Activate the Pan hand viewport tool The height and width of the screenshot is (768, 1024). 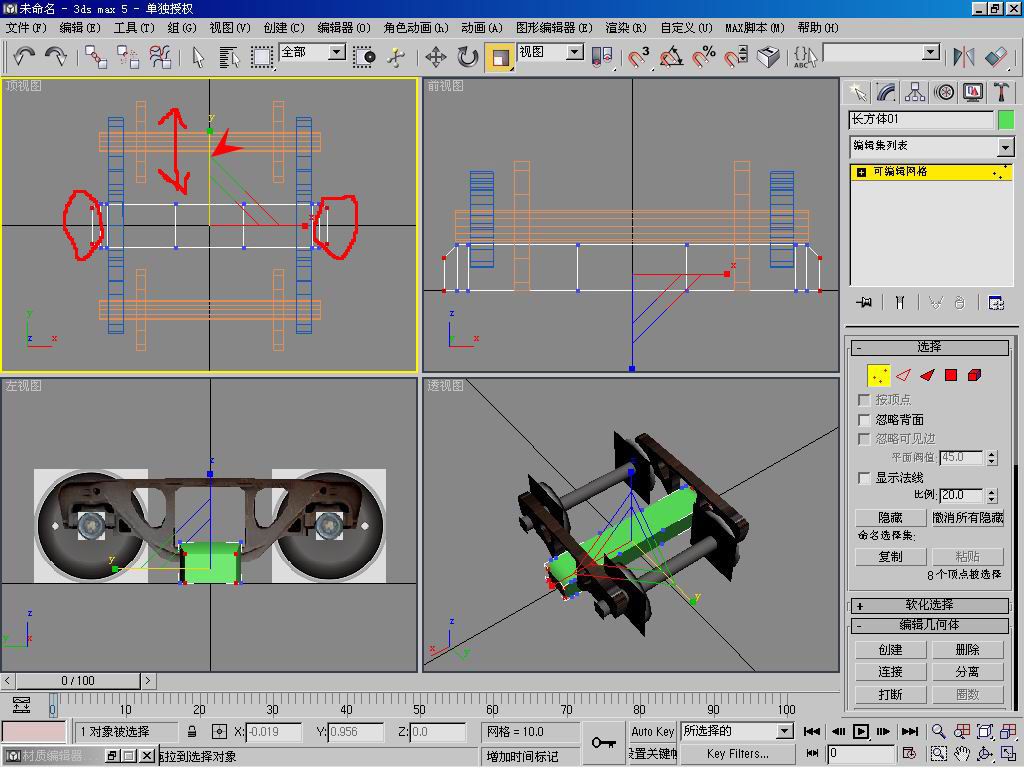coord(962,753)
